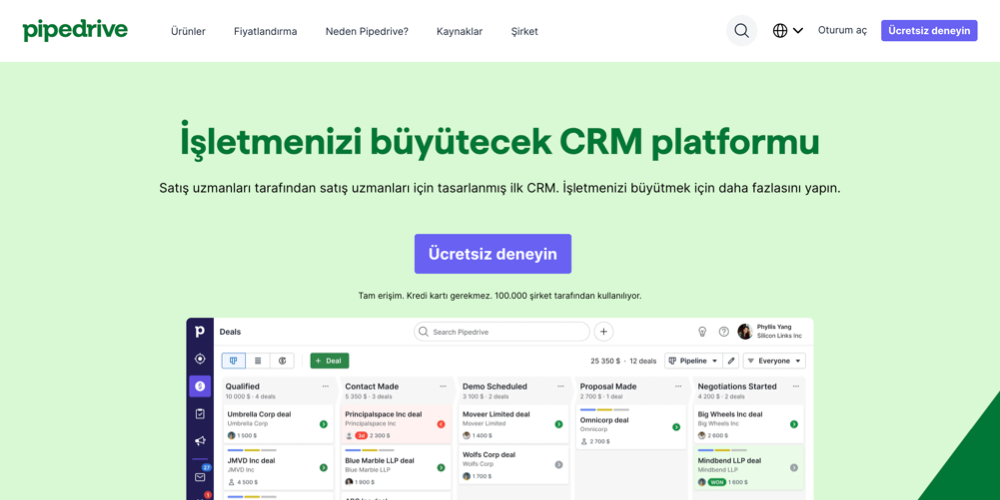Open the Big Wheels Inc deal card

[749, 424]
